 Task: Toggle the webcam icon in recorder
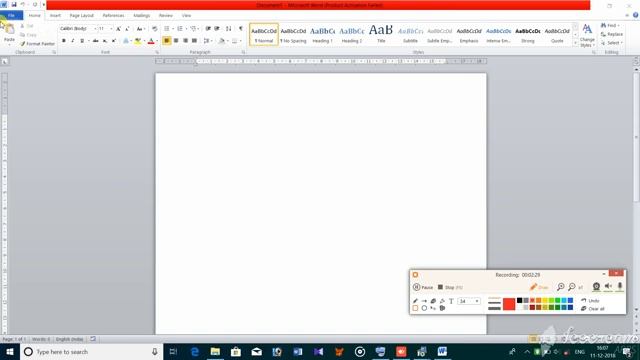click(x=596, y=287)
